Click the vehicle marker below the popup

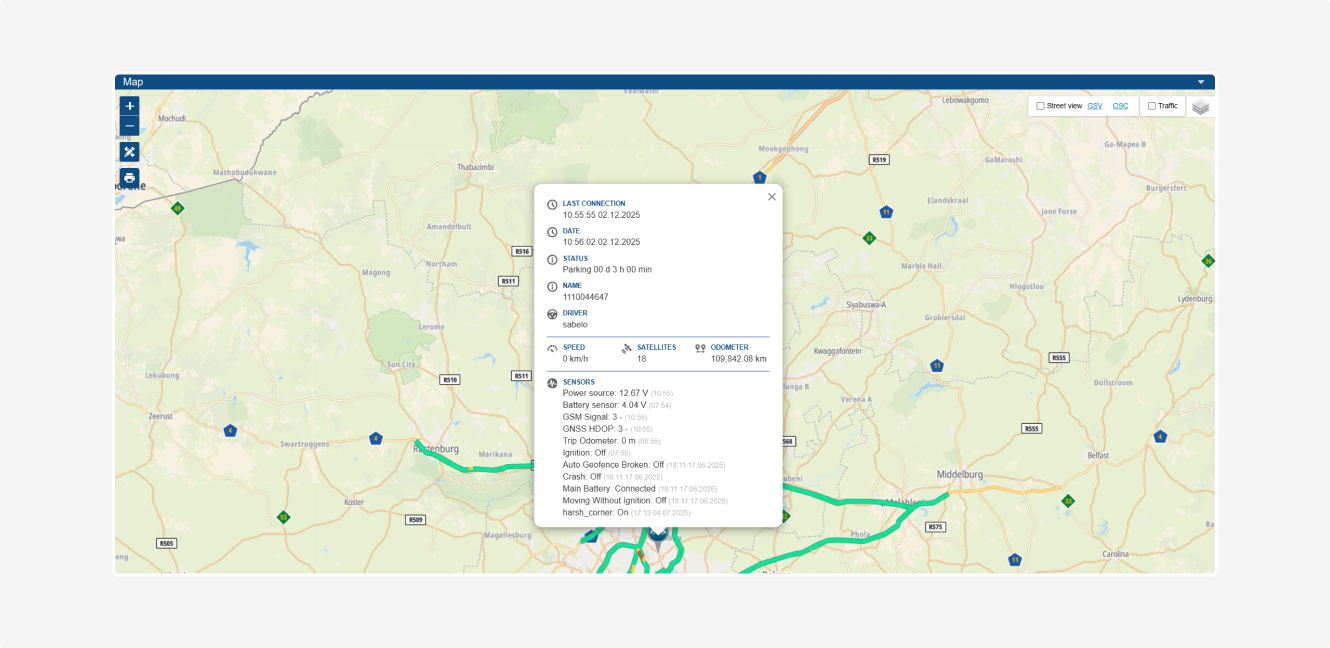[x=657, y=534]
